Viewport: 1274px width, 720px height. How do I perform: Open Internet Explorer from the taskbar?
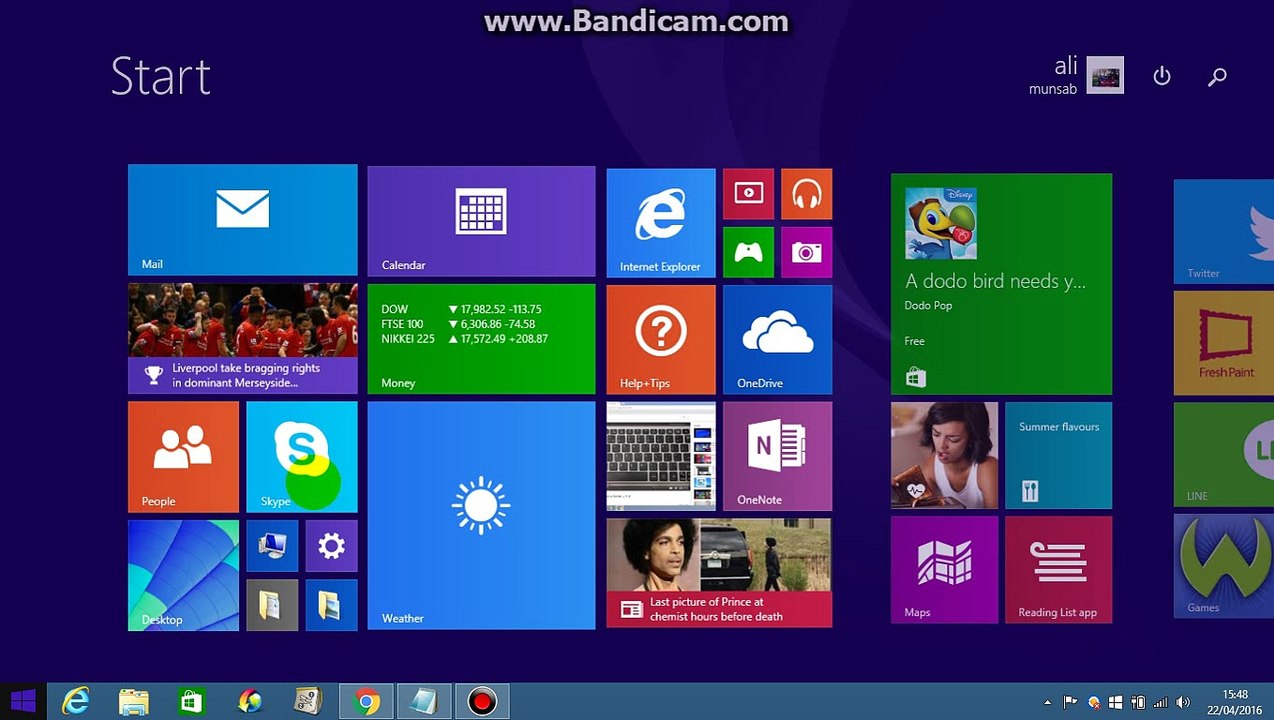(76, 702)
